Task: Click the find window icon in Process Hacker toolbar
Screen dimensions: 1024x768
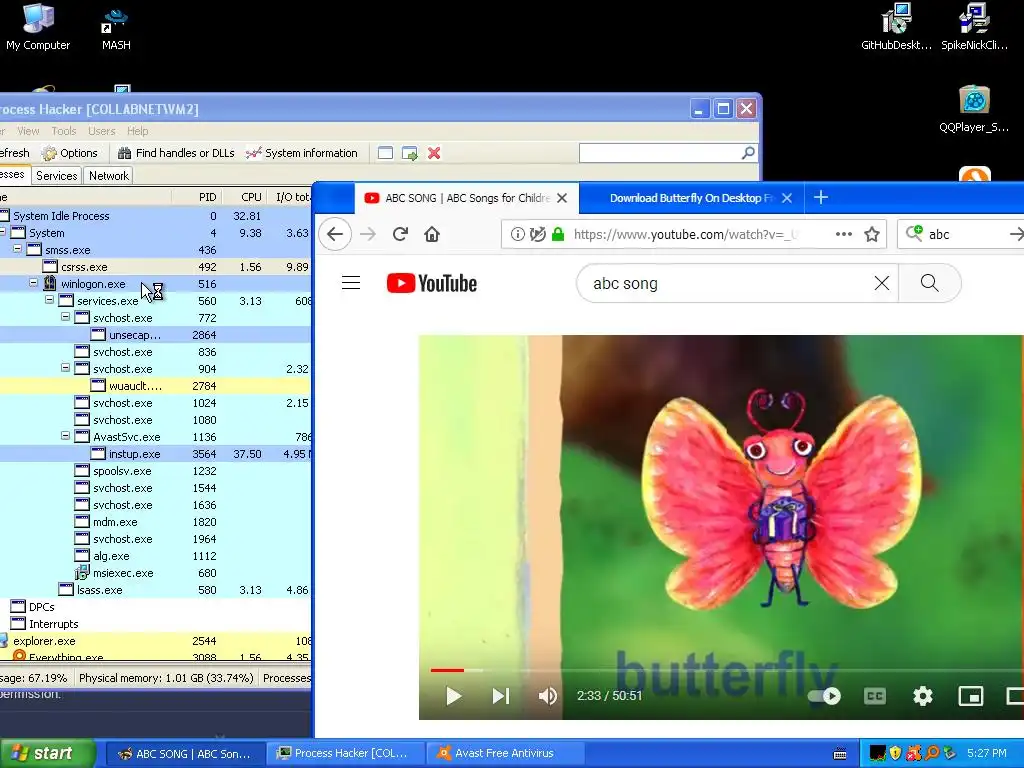Action: (x=385, y=153)
